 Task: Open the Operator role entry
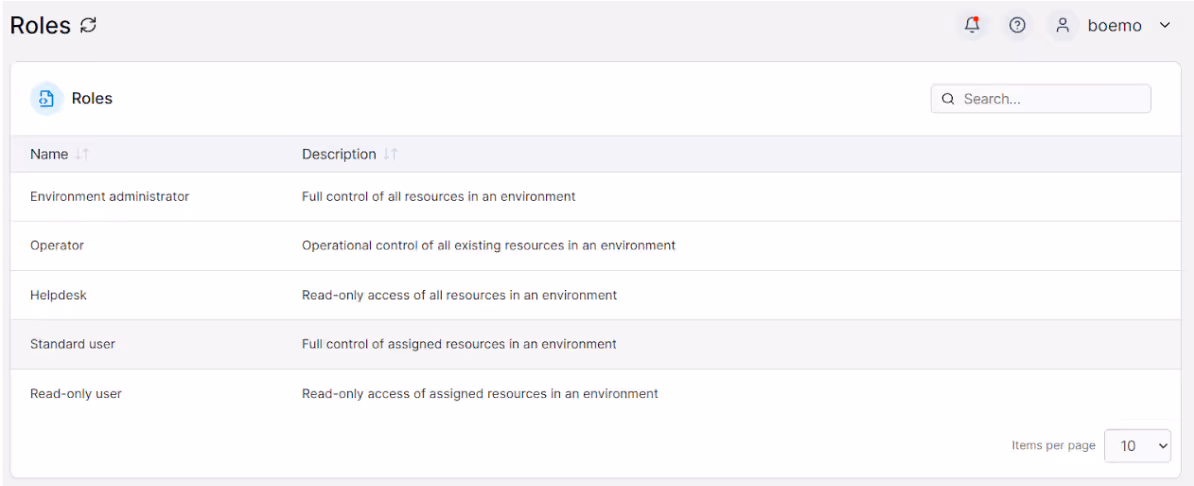click(x=595, y=246)
